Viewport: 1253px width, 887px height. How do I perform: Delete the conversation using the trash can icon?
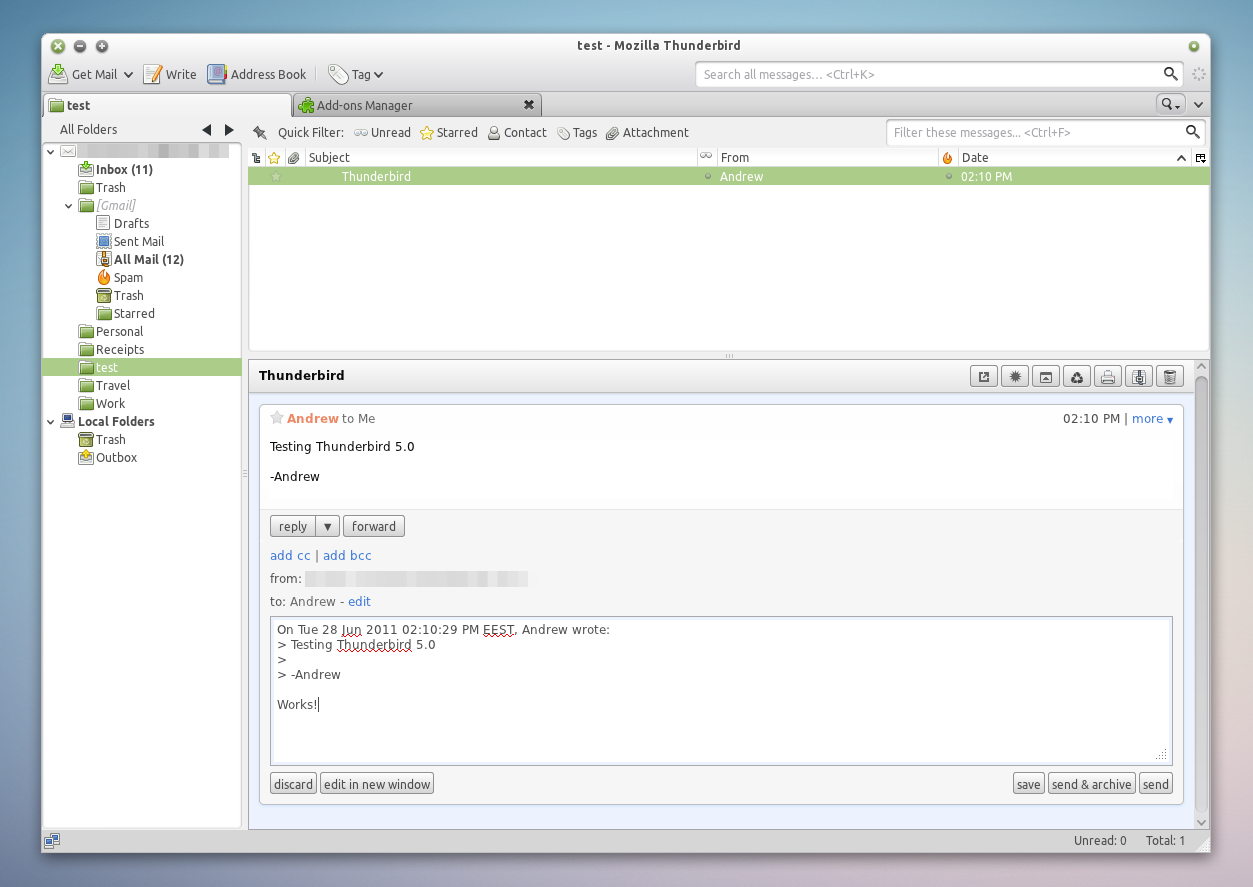1170,376
